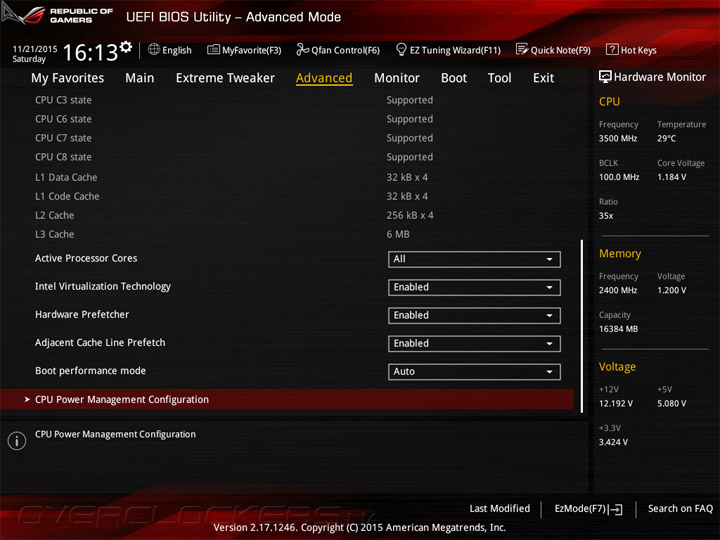720x540 pixels.
Task: Click the info icon in help area
Action: coord(17,440)
